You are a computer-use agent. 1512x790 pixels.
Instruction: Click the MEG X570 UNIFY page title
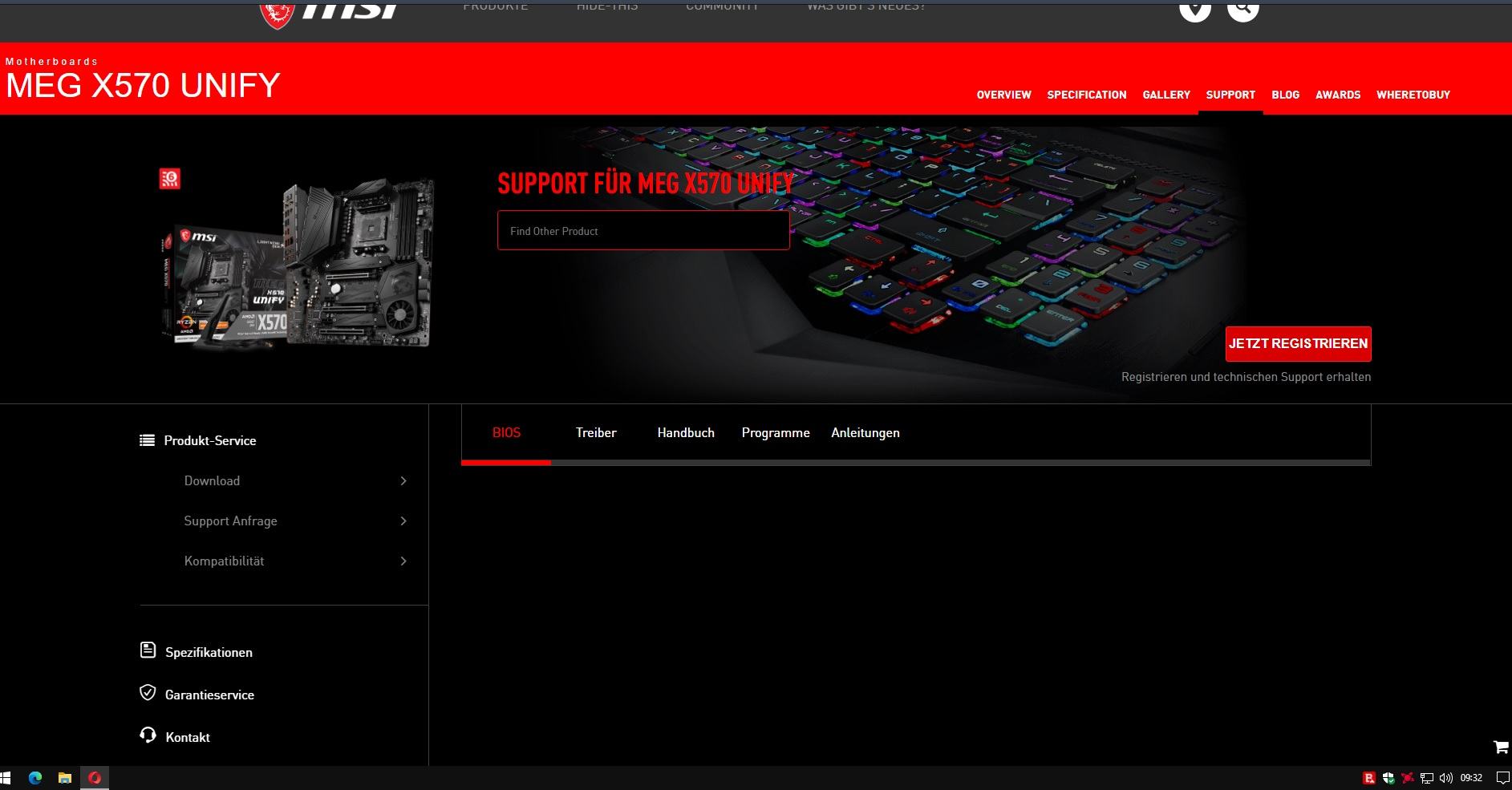[x=143, y=85]
